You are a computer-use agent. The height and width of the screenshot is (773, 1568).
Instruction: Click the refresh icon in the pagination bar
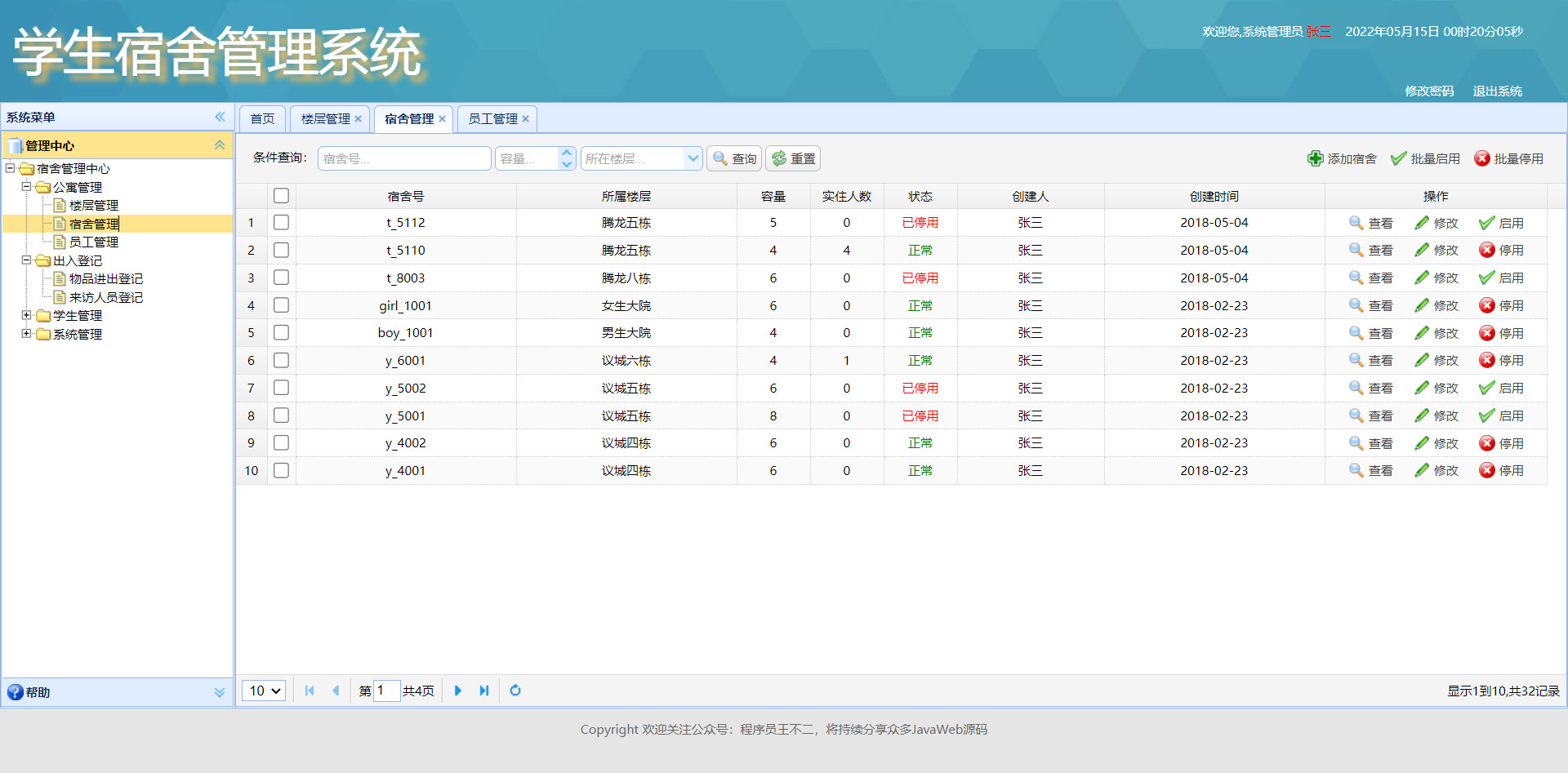coord(515,691)
